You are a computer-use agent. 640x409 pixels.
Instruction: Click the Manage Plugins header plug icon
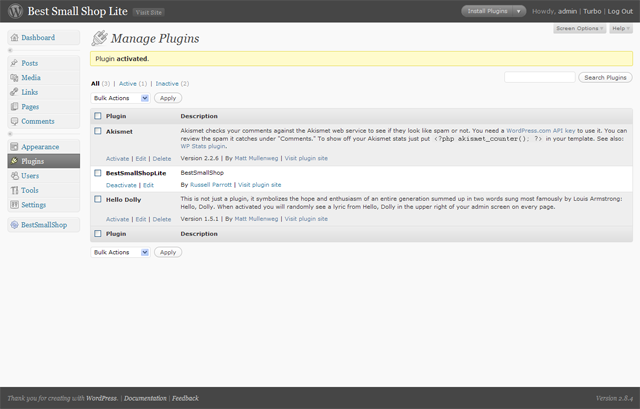point(99,38)
